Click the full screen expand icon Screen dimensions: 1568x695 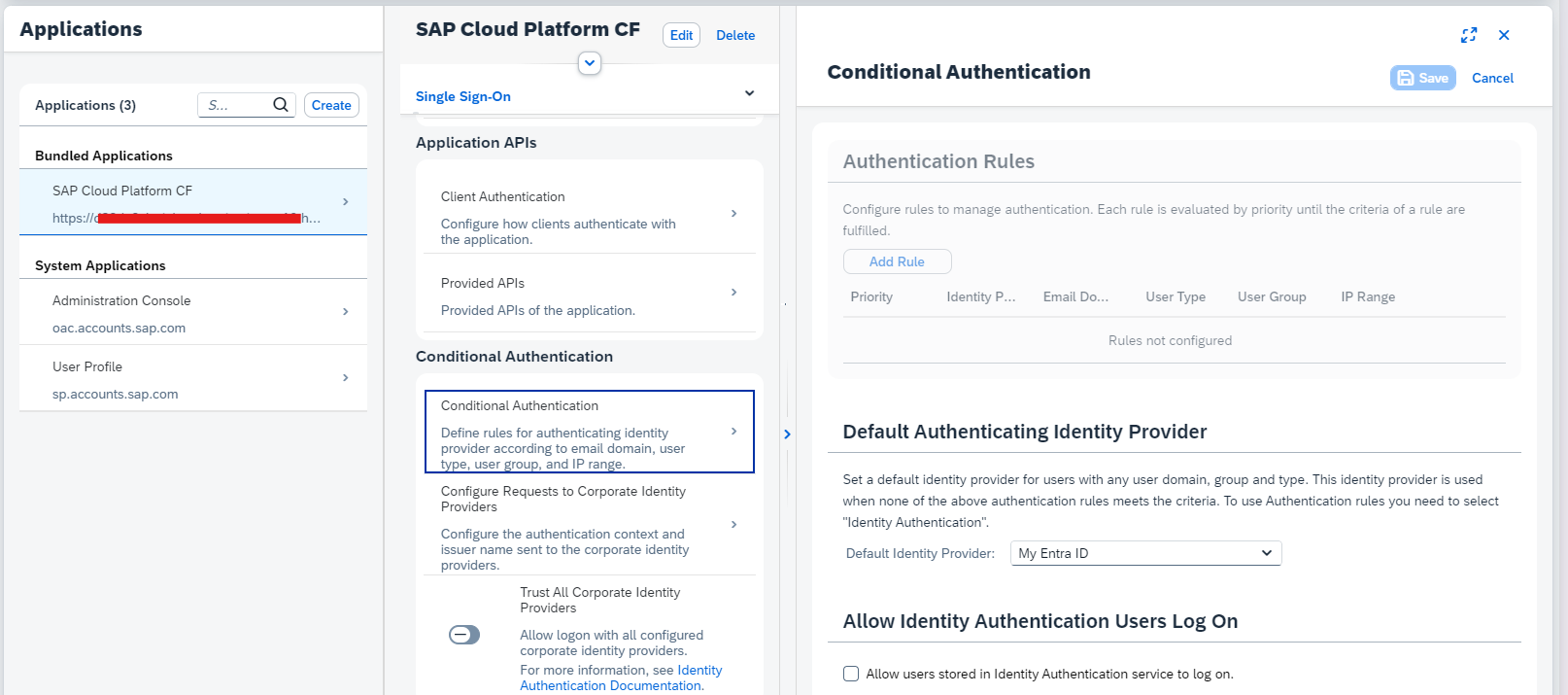[x=1469, y=35]
